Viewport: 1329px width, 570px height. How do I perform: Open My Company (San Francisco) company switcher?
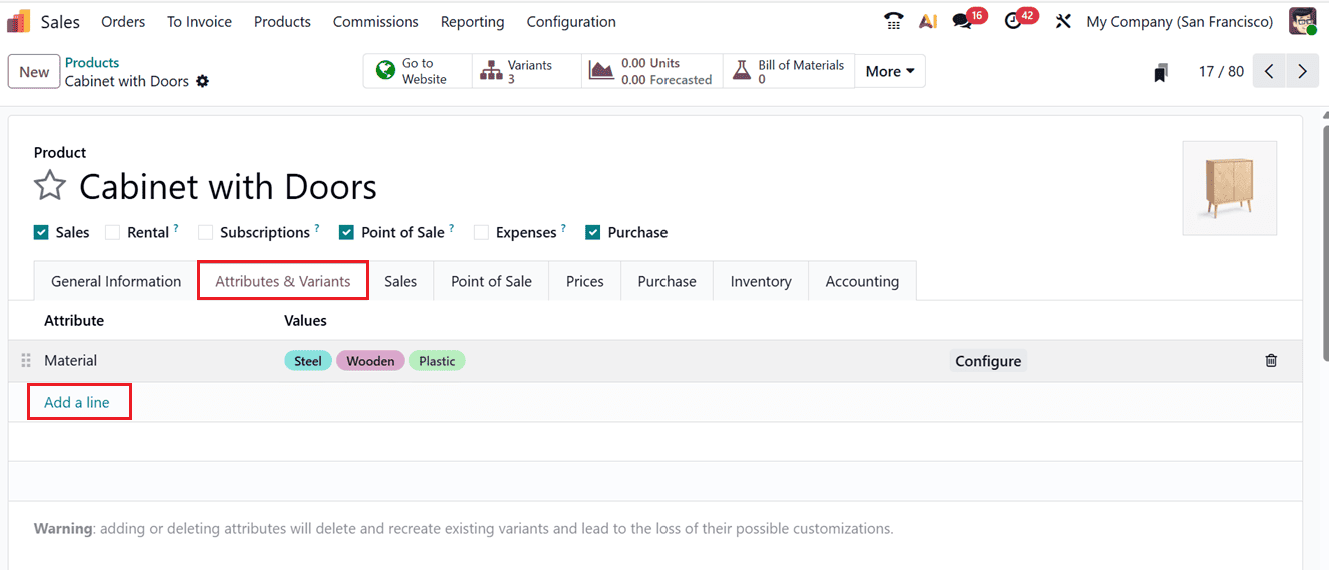tap(1179, 21)
